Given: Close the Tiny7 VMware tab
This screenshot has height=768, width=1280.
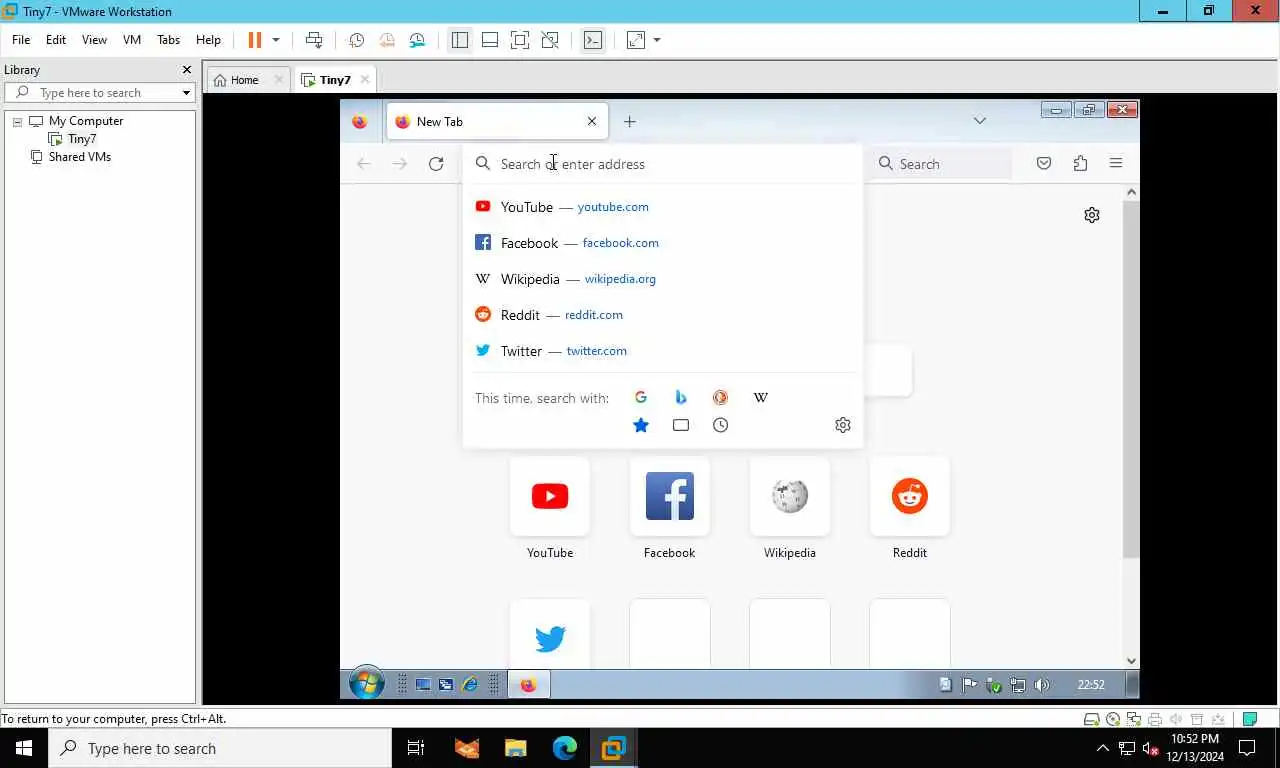Looking at the screenshot, I should (x=364, y=80).
